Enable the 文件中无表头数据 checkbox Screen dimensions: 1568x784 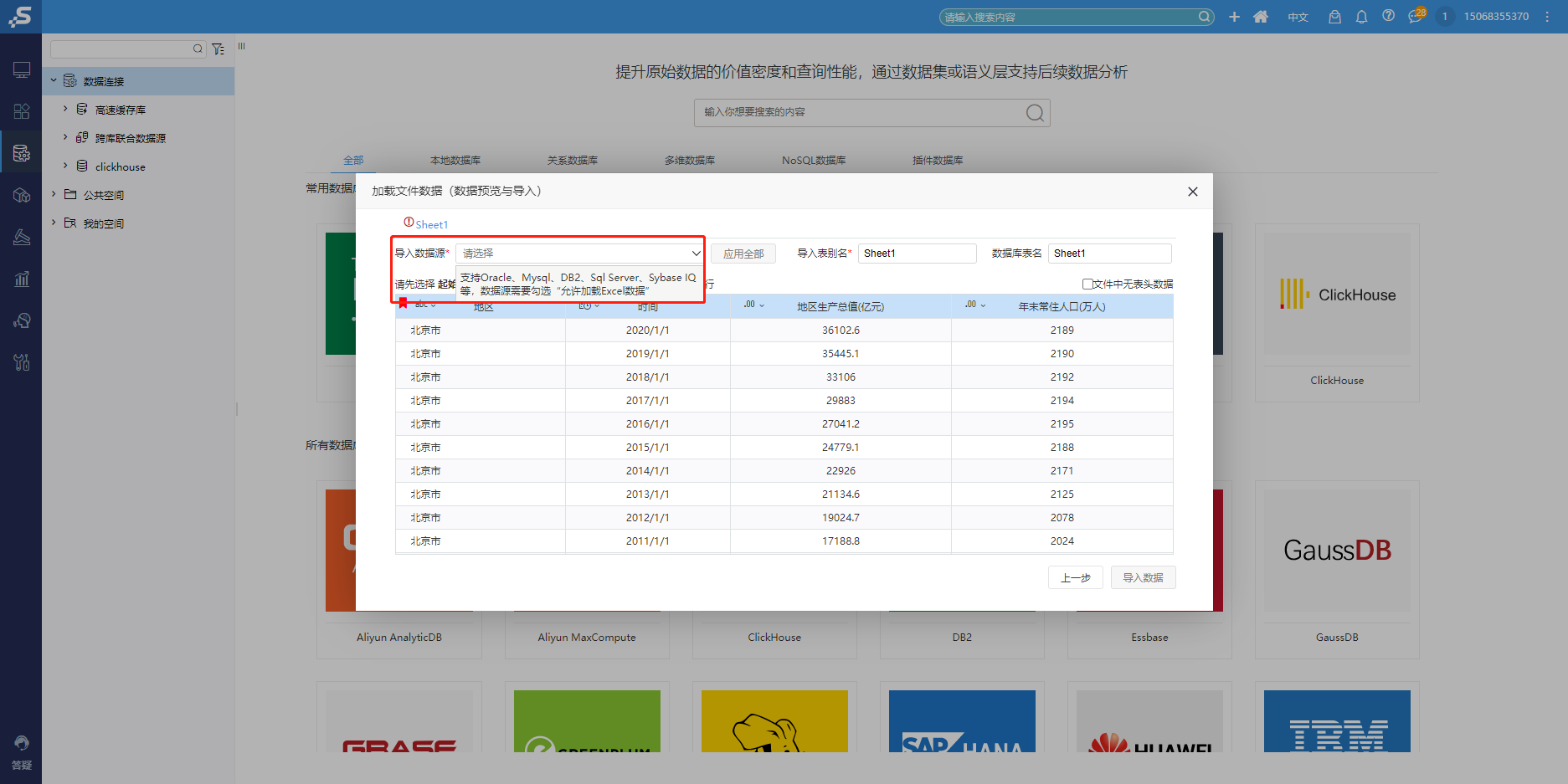(x=1087, y=284)
